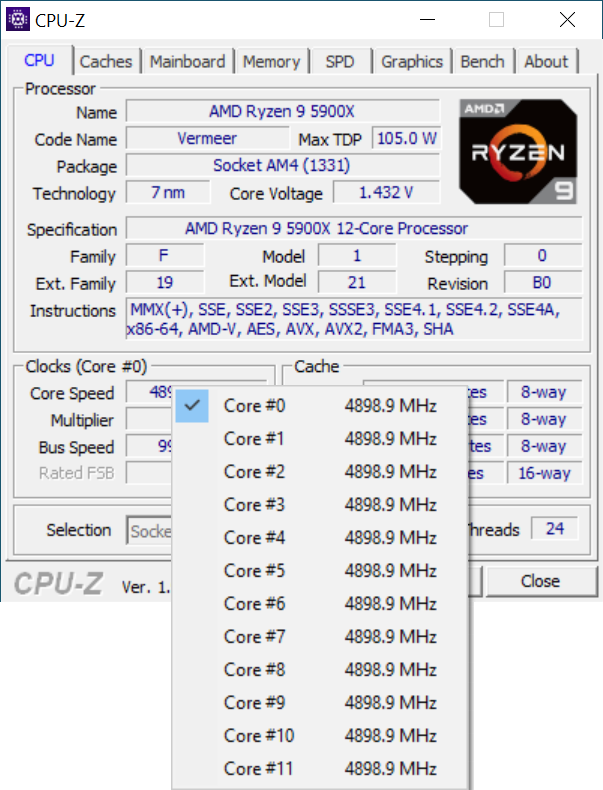This screenshot has height=790, width=603.
Task: Click the Max TDP value 105.0 W
Action: pos(406,139)
